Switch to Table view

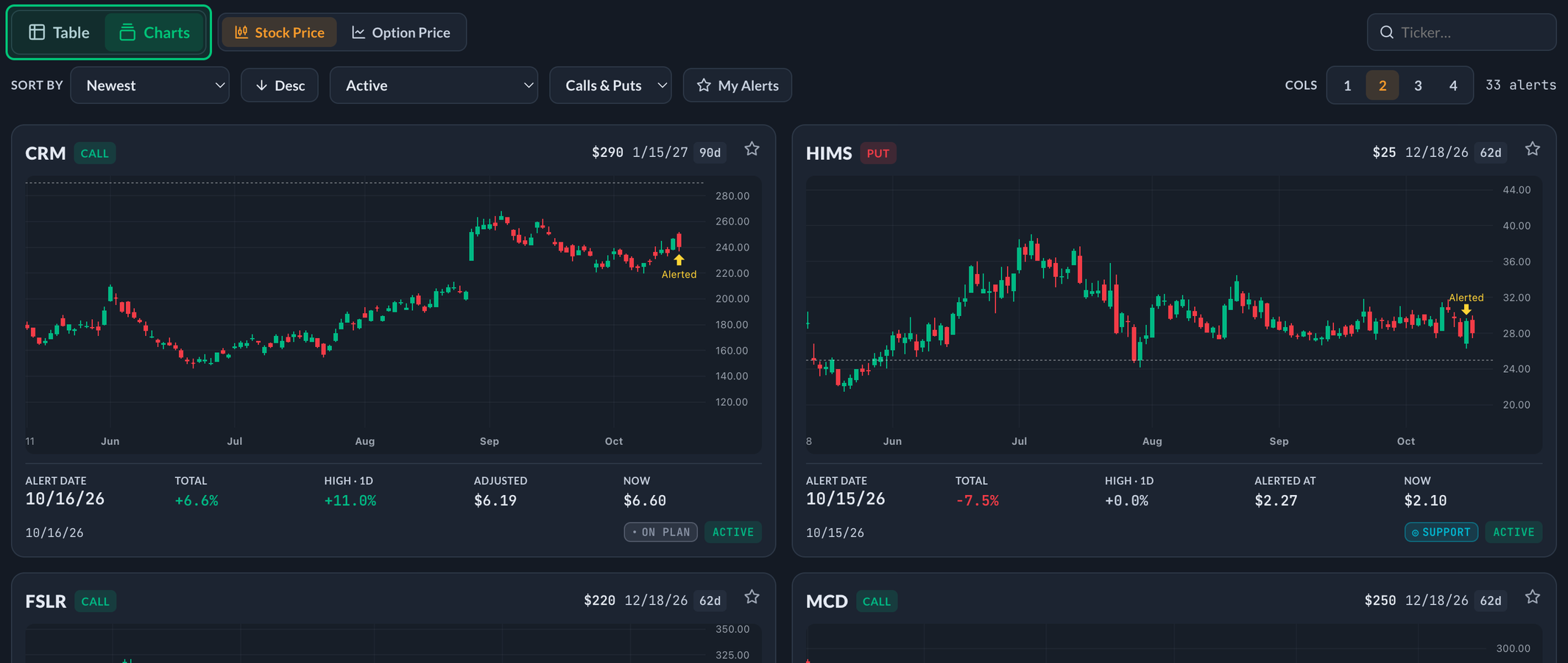click(59, 32)
